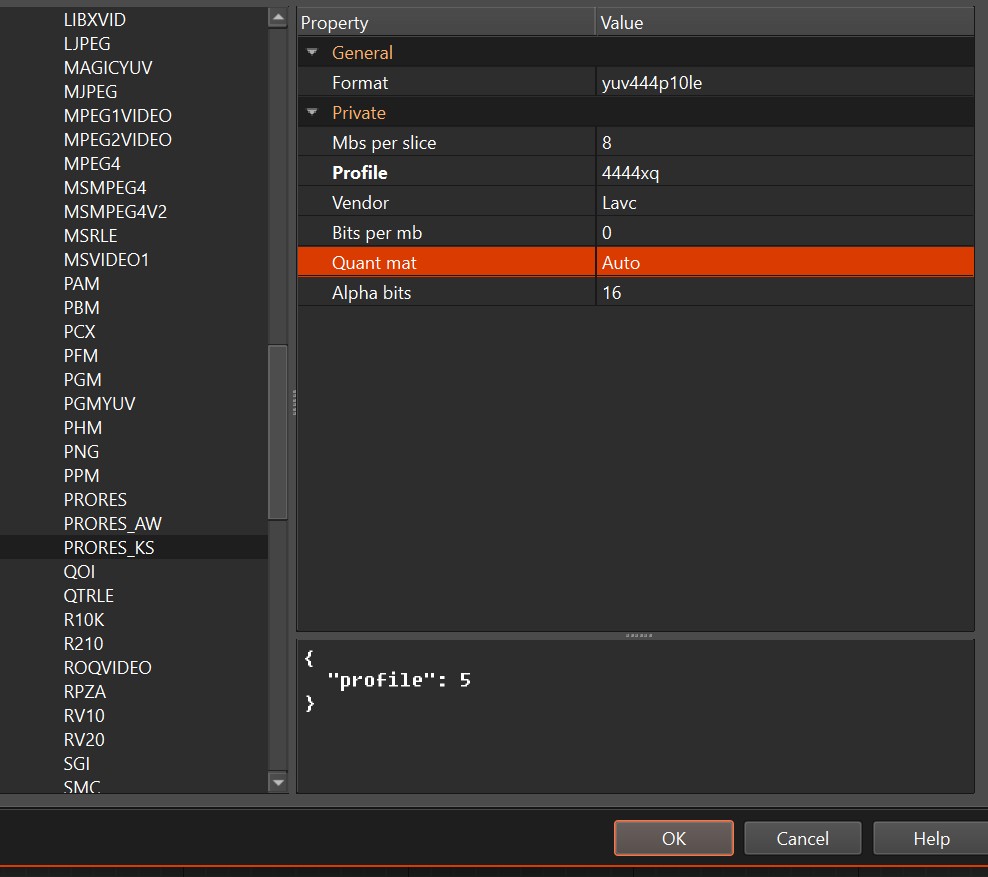The height and width of the screenshot is (877, 988).
Task: Collapse the General property group
Action: [312, 53]
